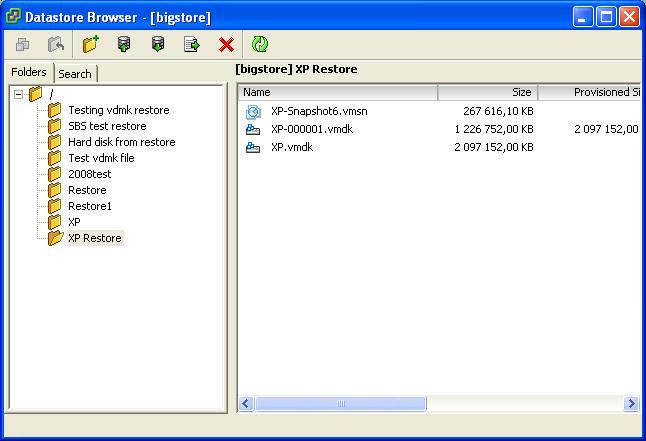
Task: Select file XP.vmdk
Action: pos(292,147)
